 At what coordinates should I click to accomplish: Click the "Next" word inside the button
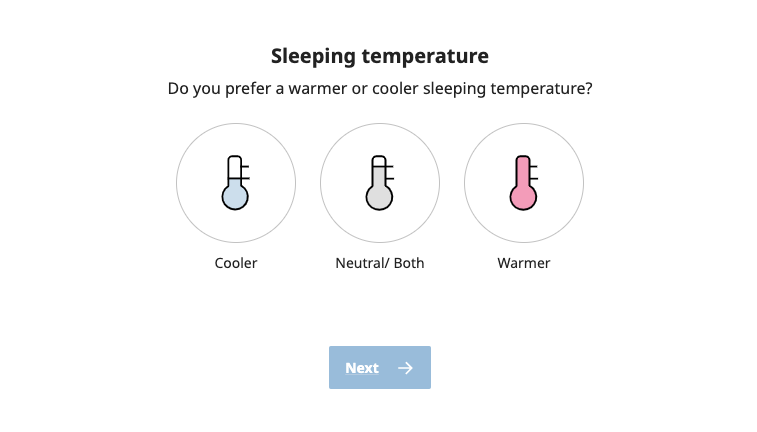(x=362, y=368)
